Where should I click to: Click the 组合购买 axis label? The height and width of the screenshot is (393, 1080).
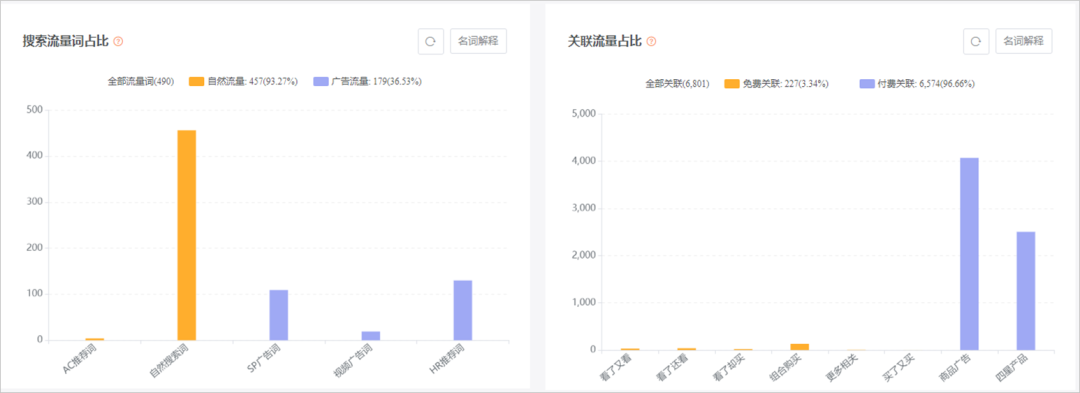[784, 368]
